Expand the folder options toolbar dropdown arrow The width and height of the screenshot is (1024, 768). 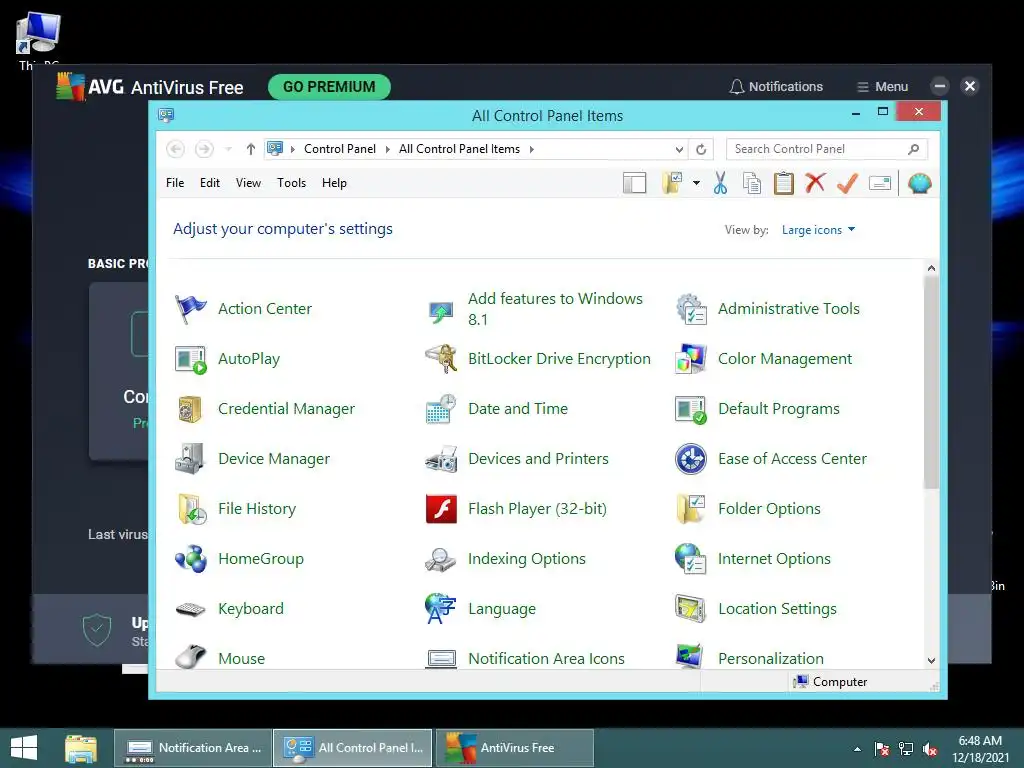[x=697, y=184]
